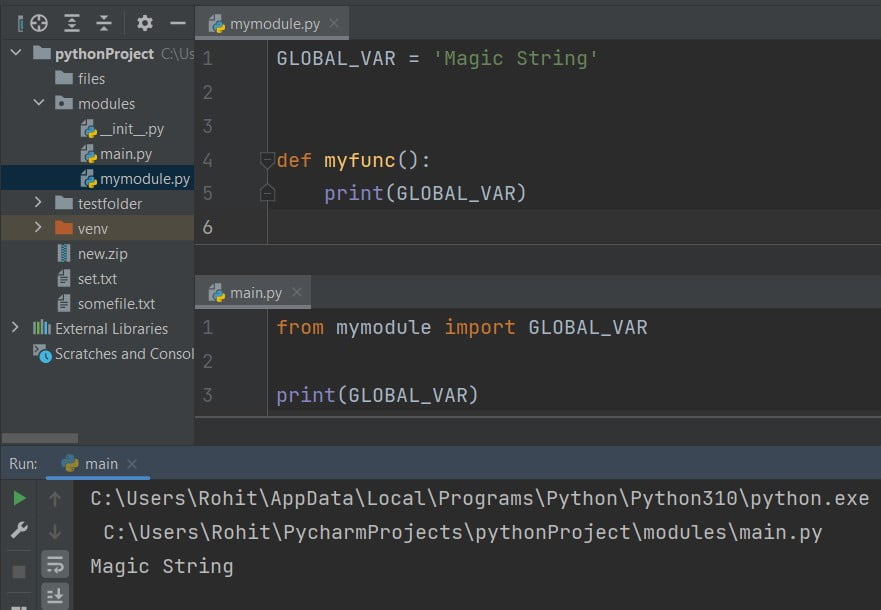Screen dimensions: 881x610
Task: Click the up-arrow navigation icon in run panel
Action: click(55, 497)
